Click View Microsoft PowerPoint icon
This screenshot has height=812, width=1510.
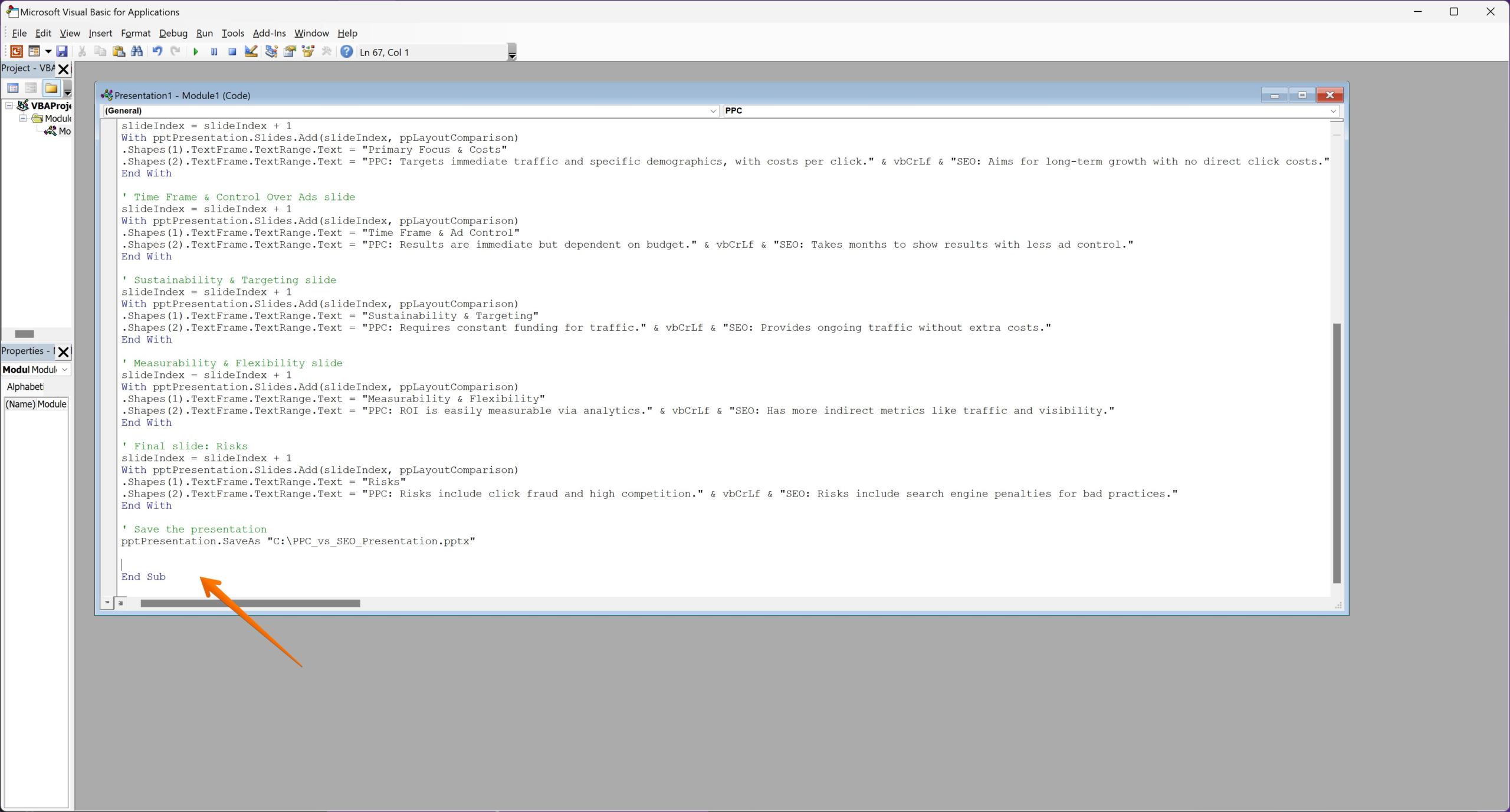[x=17, y=52]
